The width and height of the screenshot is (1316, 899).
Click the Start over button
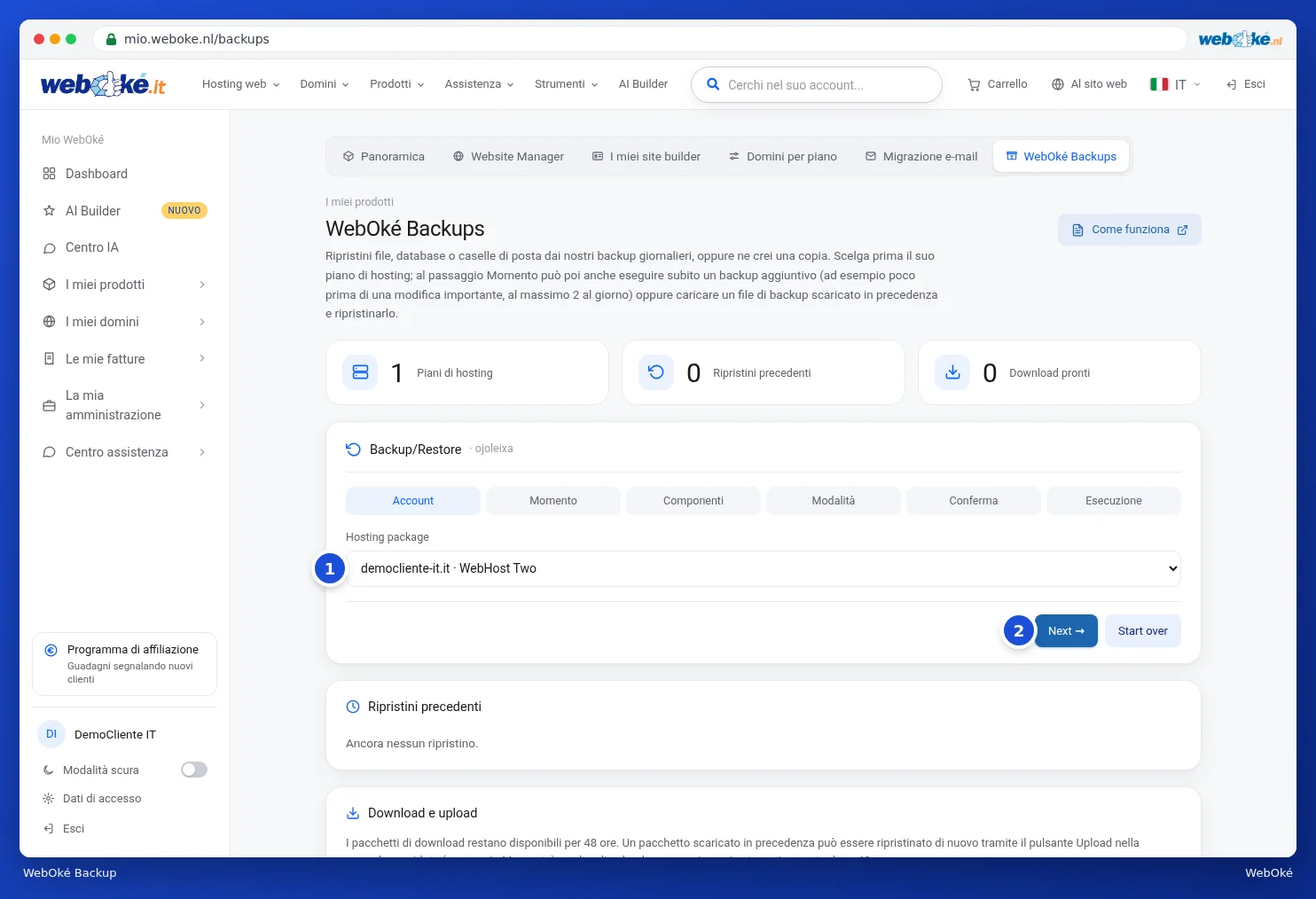click(1143, 631)
